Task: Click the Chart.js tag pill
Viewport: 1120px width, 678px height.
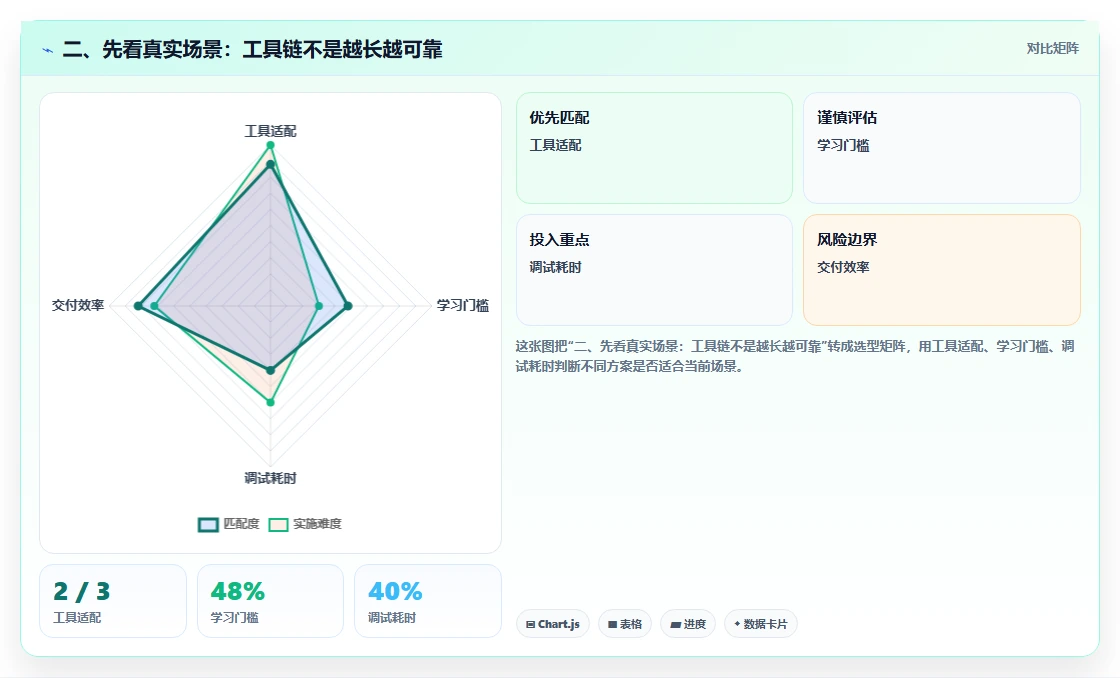Action: 552,624
